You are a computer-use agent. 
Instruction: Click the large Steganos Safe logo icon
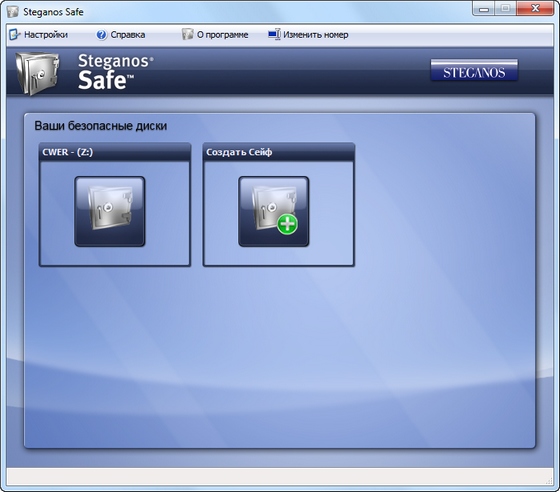[x=37, y=73]
